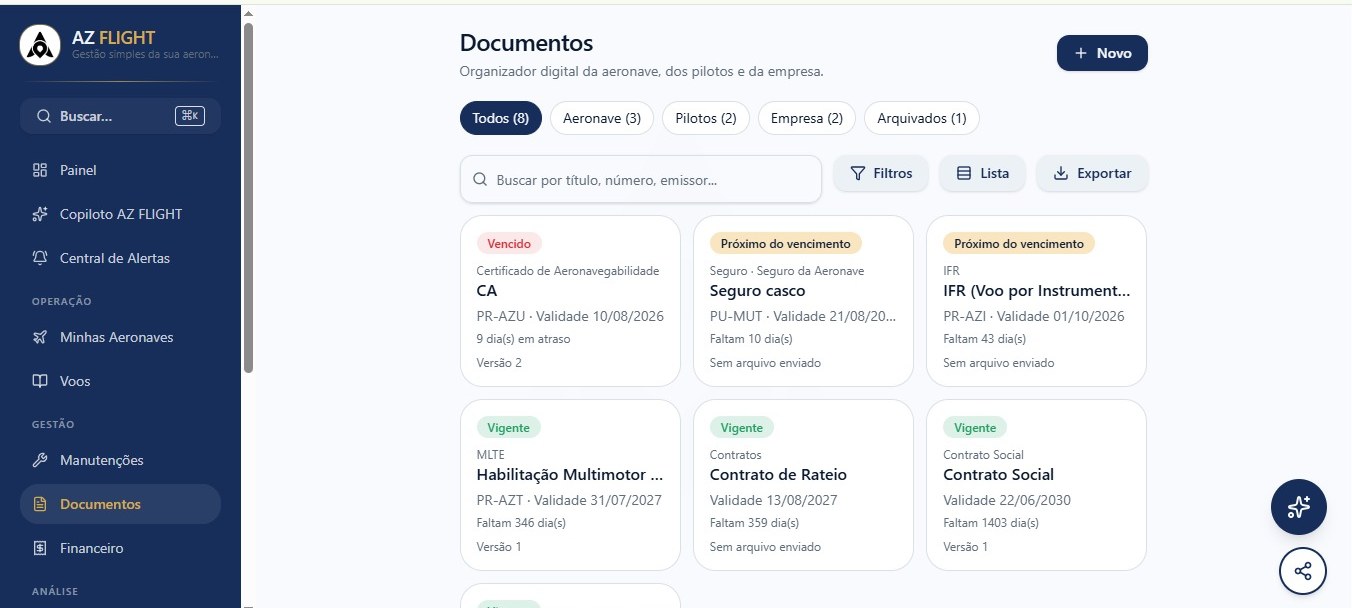Click the Próximo do vencimento badge on Seguro casco
This screenshot has height=608, width=1352.
point(786,243)
